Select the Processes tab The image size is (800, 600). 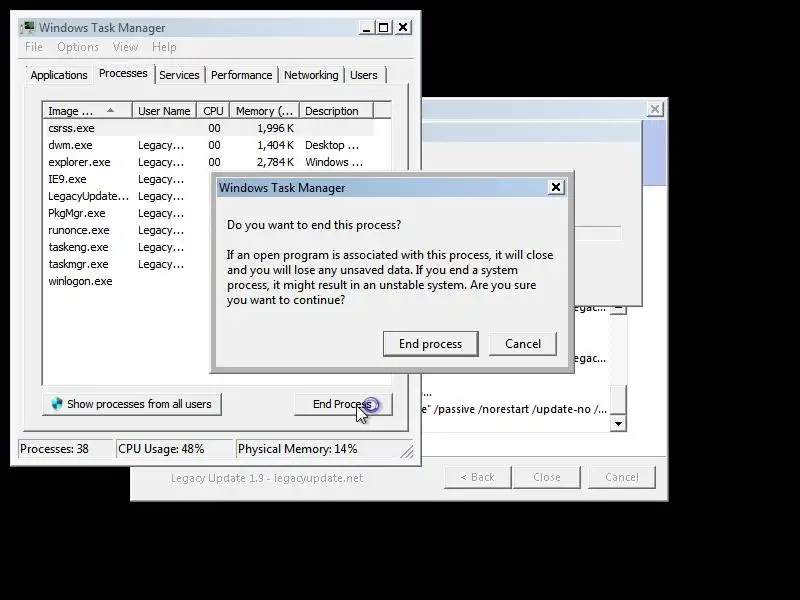click(x=123, y=73)
